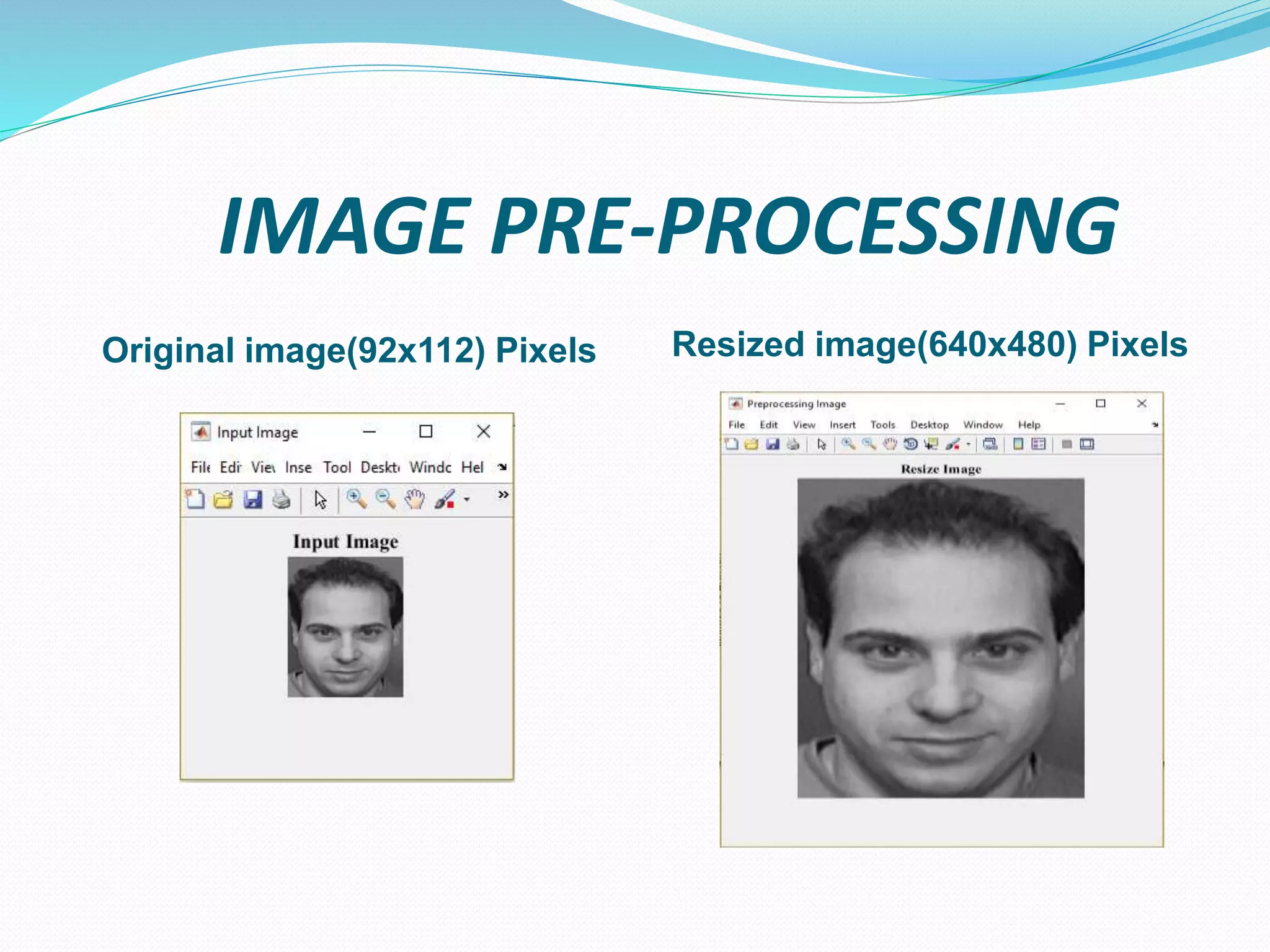
Task: Click Link Plot icon in Preprocessing Image window
Action: point(990,444)
